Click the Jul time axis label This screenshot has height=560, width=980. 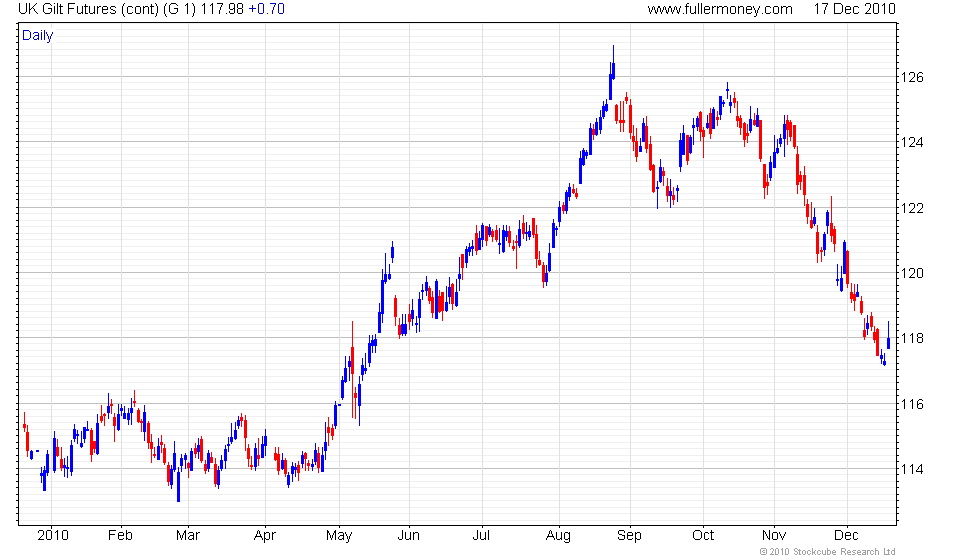tap(481, 536)
